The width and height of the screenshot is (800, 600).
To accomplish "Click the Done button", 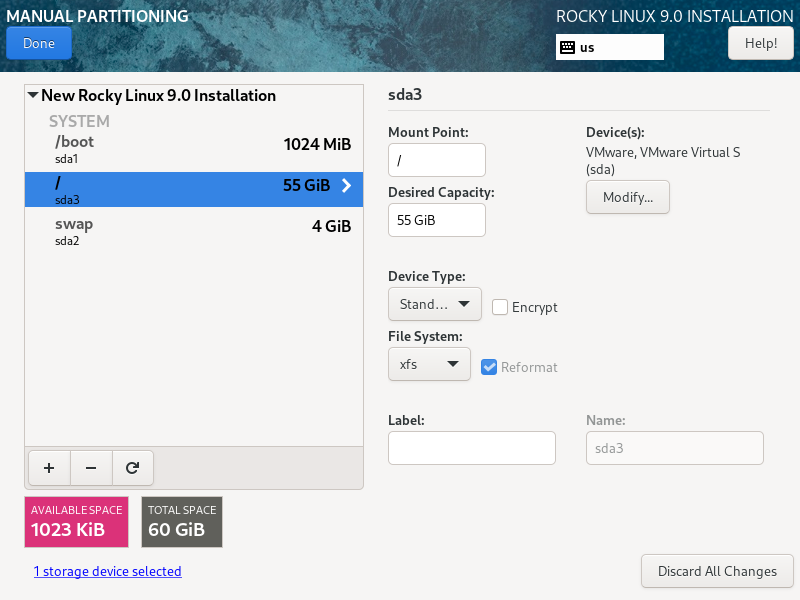I will pos(39,43).
